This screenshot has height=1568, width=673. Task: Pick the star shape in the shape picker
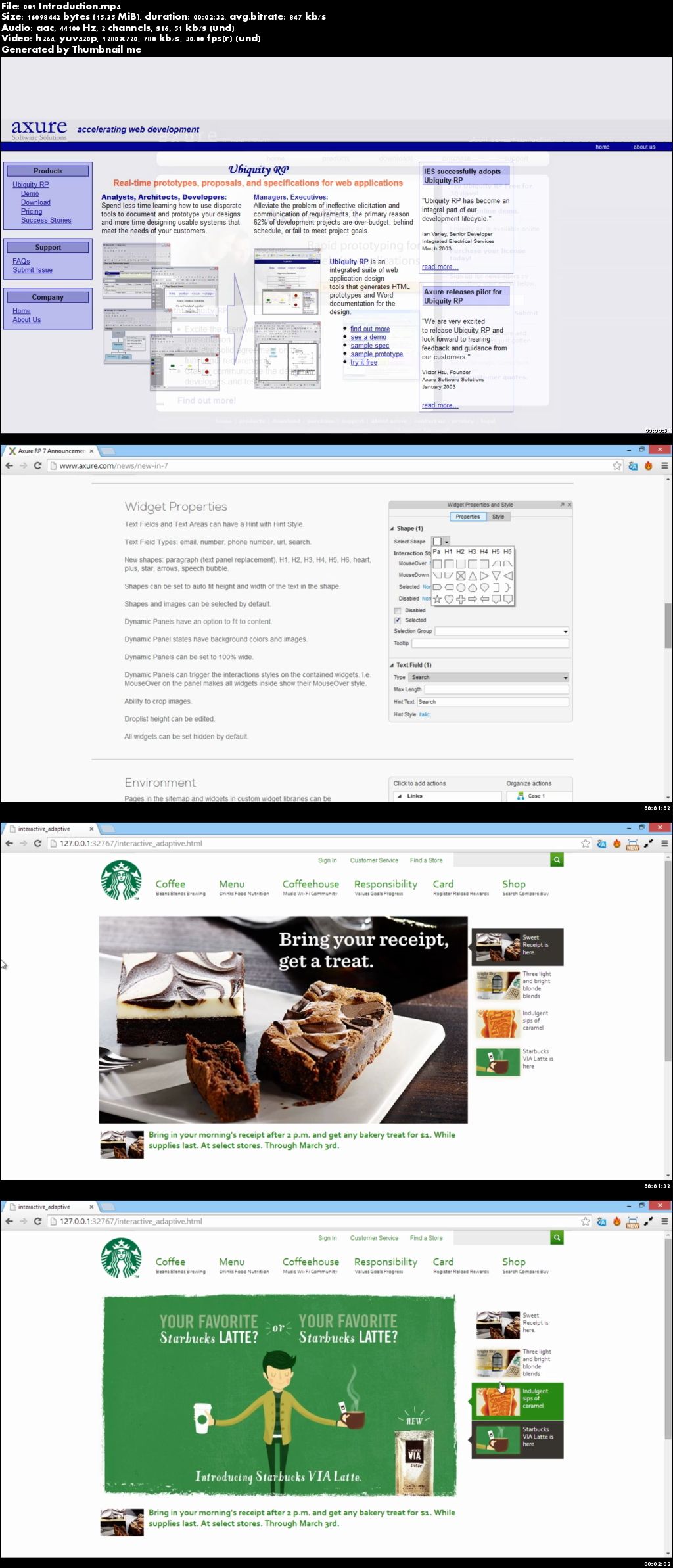click(x=437, y=599)
